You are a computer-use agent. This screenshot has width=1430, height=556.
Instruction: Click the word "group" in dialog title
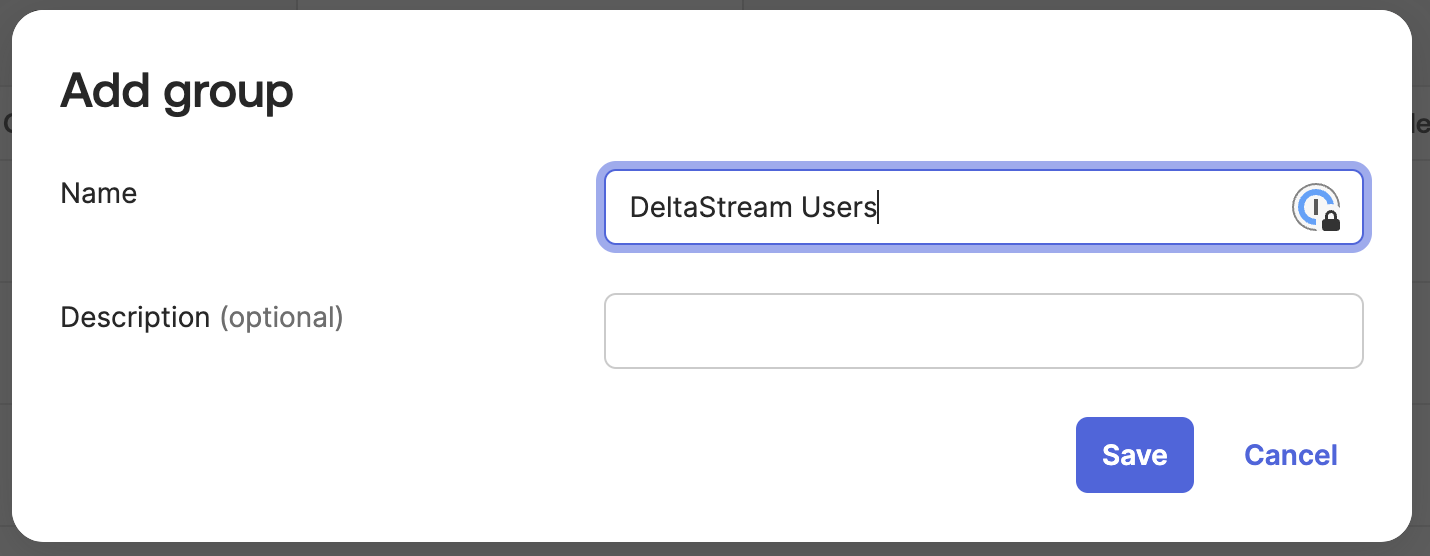point(228,94)
